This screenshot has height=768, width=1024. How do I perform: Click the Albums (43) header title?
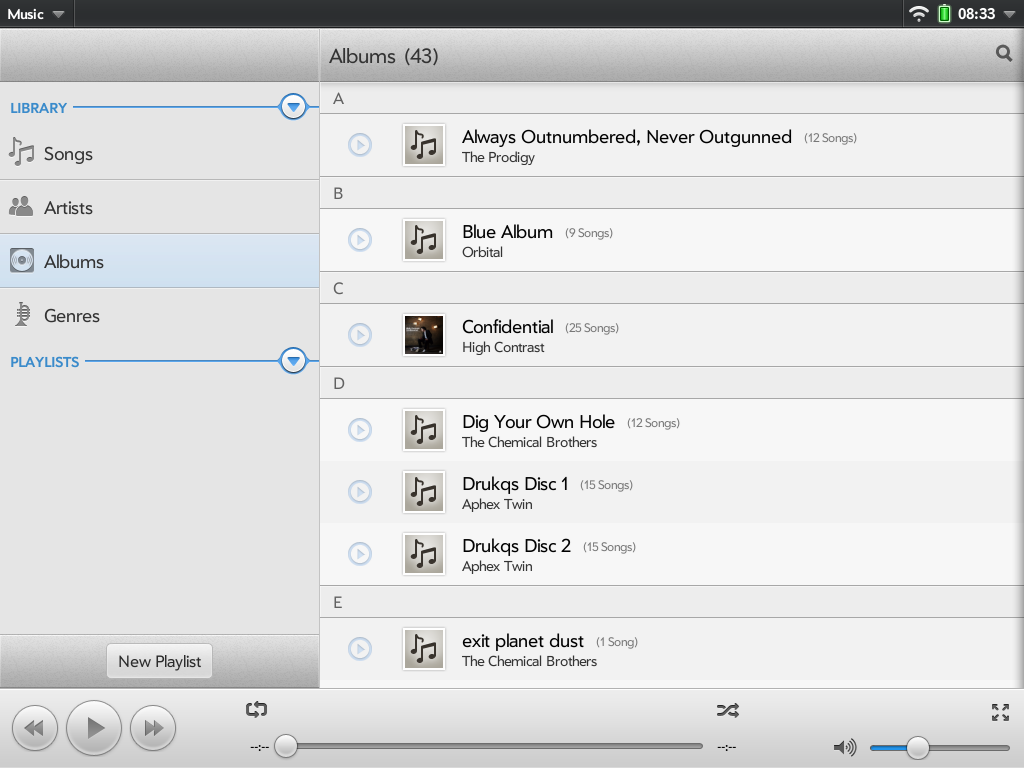383,56
